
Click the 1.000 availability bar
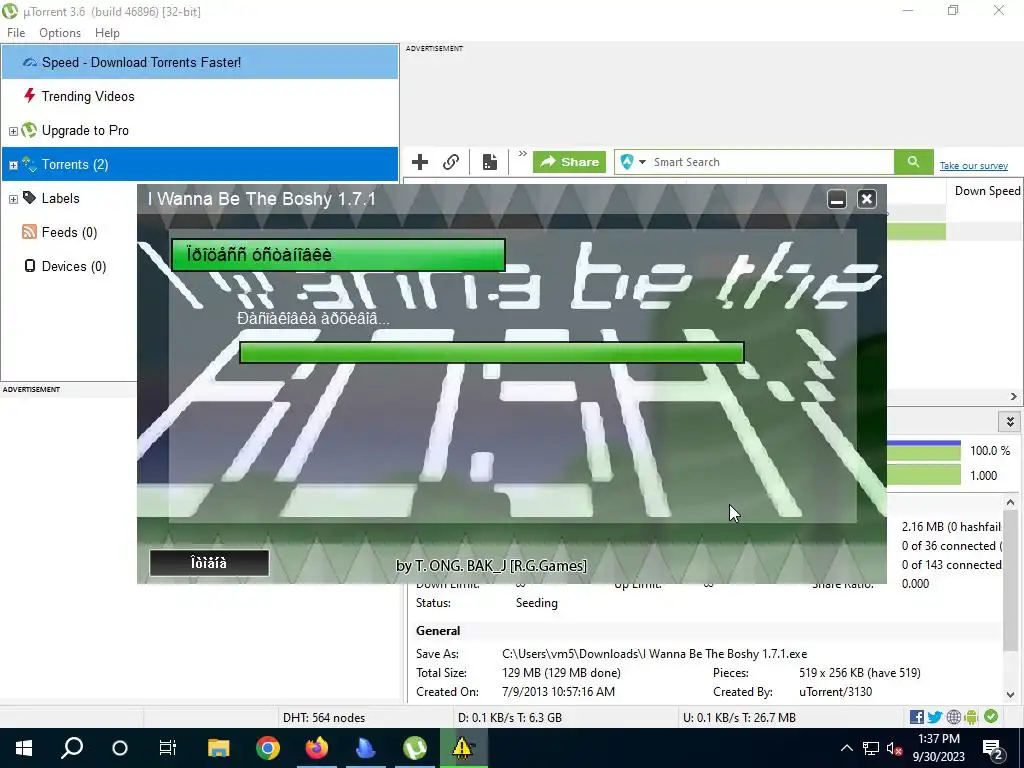pos(923,475)
